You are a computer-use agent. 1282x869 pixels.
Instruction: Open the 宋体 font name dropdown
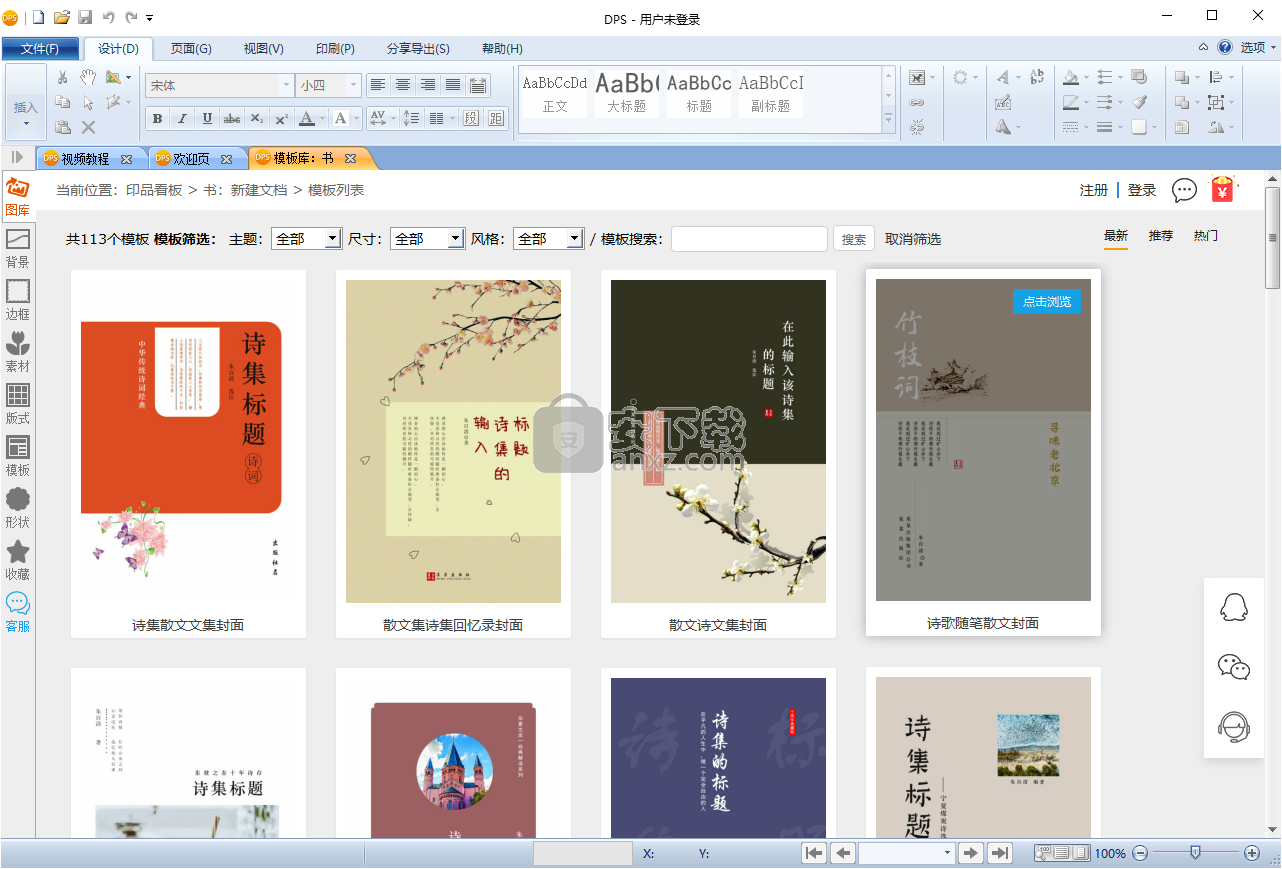pos(286,86)
